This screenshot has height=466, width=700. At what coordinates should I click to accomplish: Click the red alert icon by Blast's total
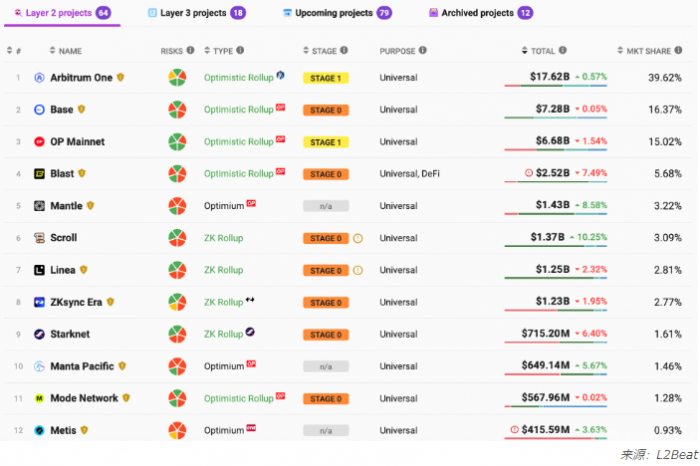529,173
